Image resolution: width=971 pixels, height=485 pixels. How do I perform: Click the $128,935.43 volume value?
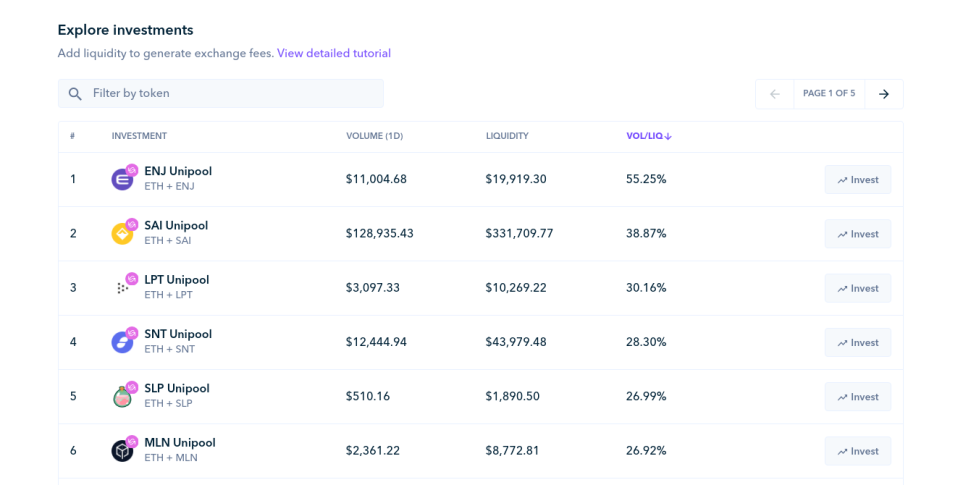(380, 234)
